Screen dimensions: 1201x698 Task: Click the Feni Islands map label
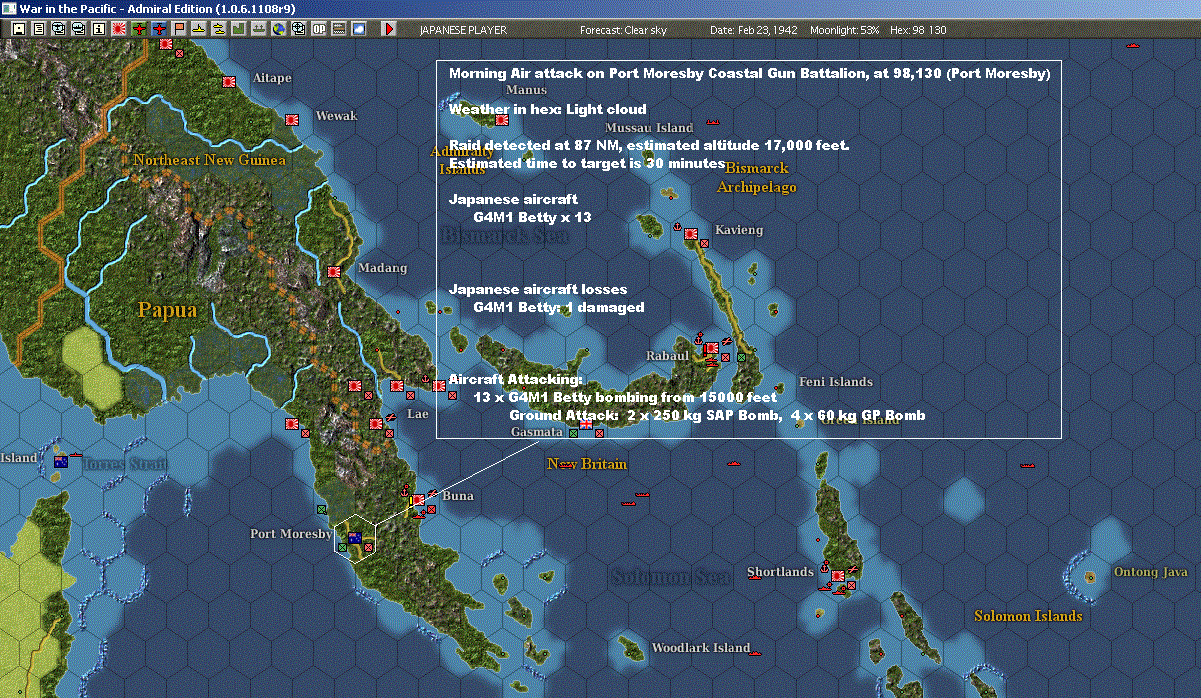coord(836,382)
